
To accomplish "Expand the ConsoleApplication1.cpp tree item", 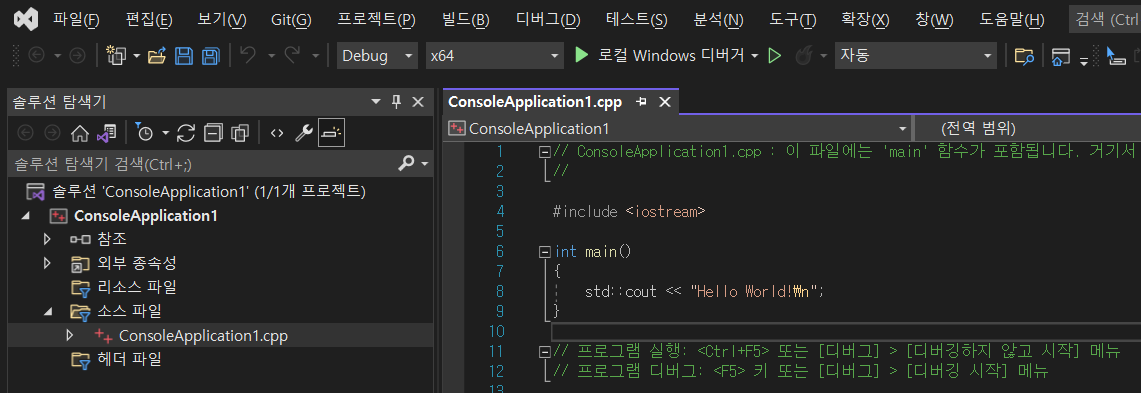I will [x=70, y=336].
